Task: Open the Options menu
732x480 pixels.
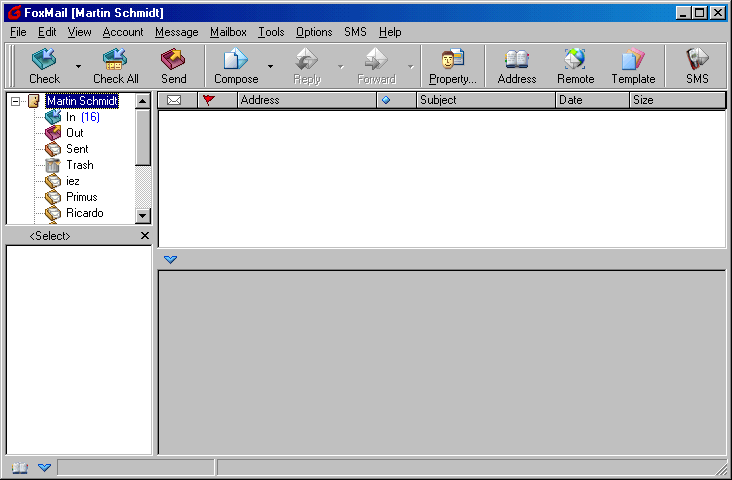Action: point(314,32)
